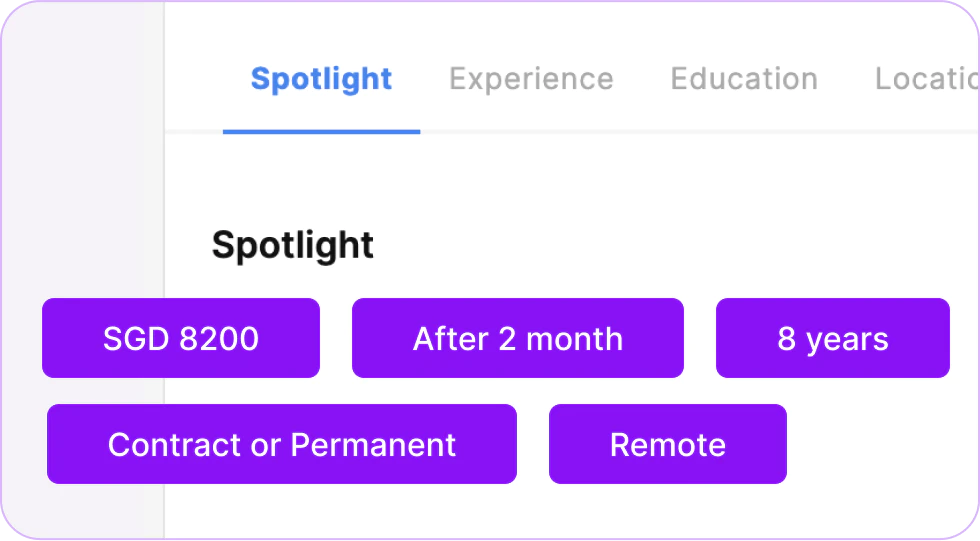Image resolution: width=980 pixels, height=541 pixels.
Task: Click the tab between Experience and Location
Action: point(744,79)
